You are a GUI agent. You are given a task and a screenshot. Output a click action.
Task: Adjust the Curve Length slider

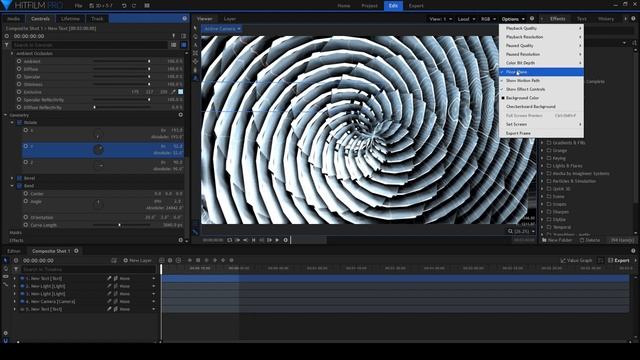122,225
